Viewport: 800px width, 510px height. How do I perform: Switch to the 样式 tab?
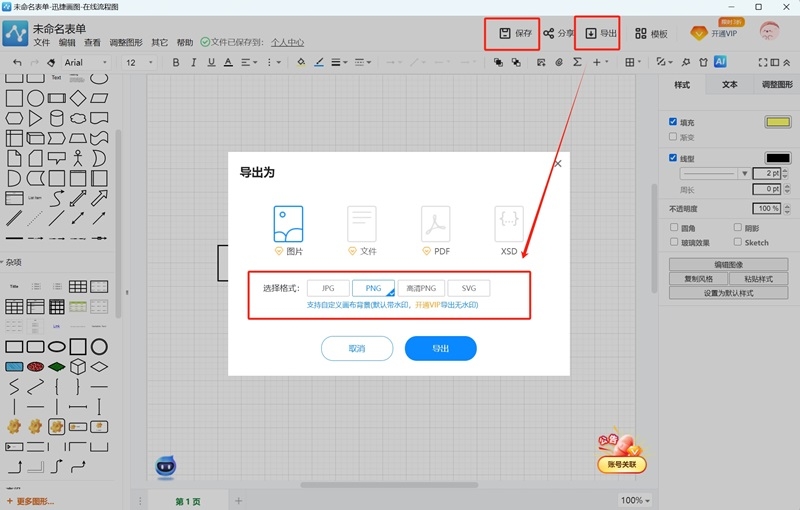tap(682, 85)
